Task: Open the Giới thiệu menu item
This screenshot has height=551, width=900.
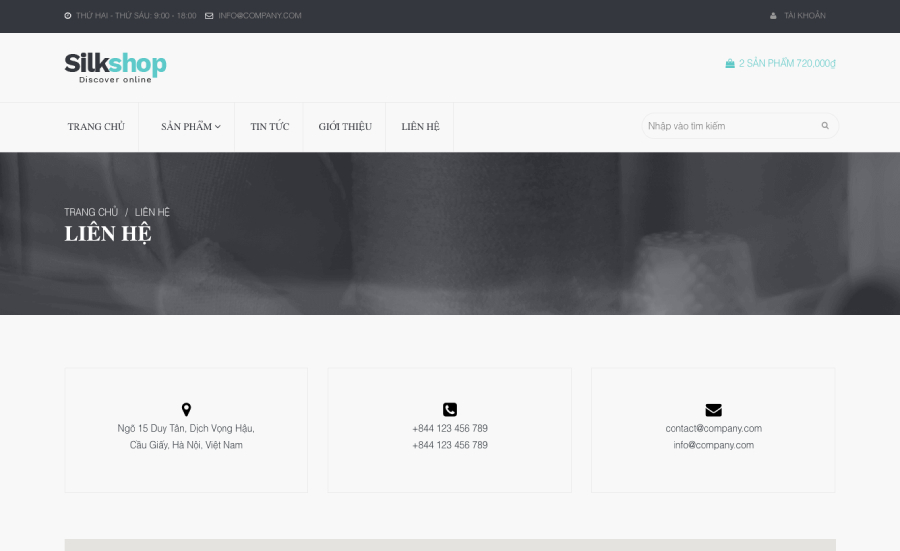Action: coord(345,127)
